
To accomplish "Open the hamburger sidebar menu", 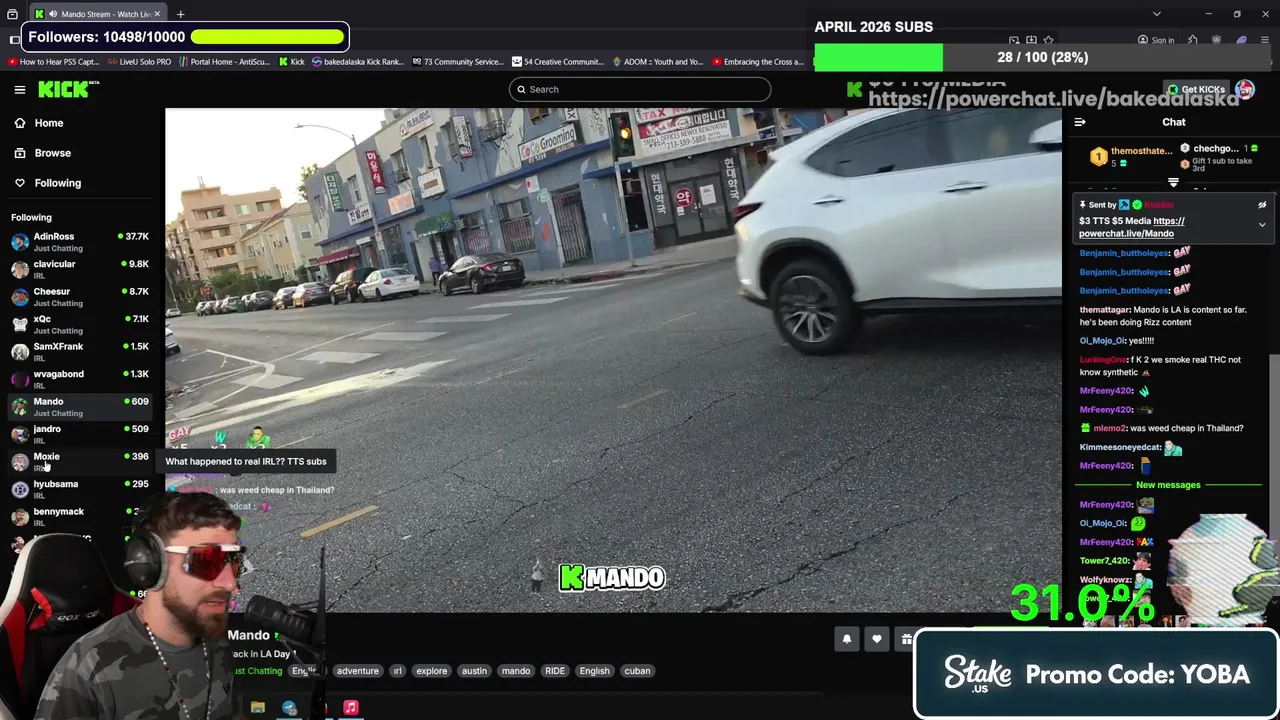I will (19, 90).
